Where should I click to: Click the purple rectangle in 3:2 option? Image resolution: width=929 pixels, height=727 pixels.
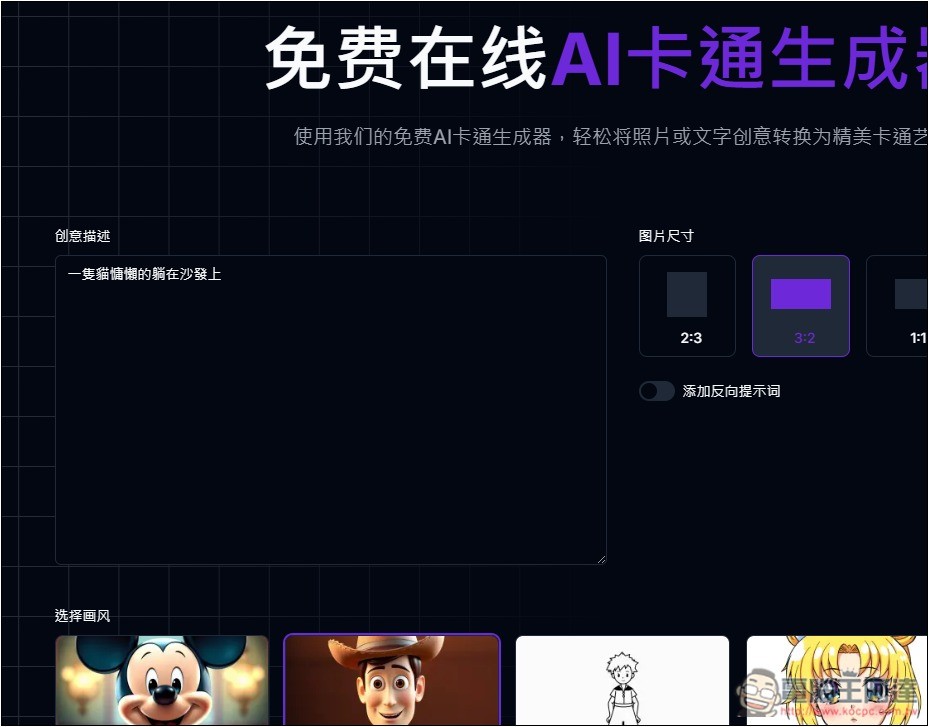800,294
